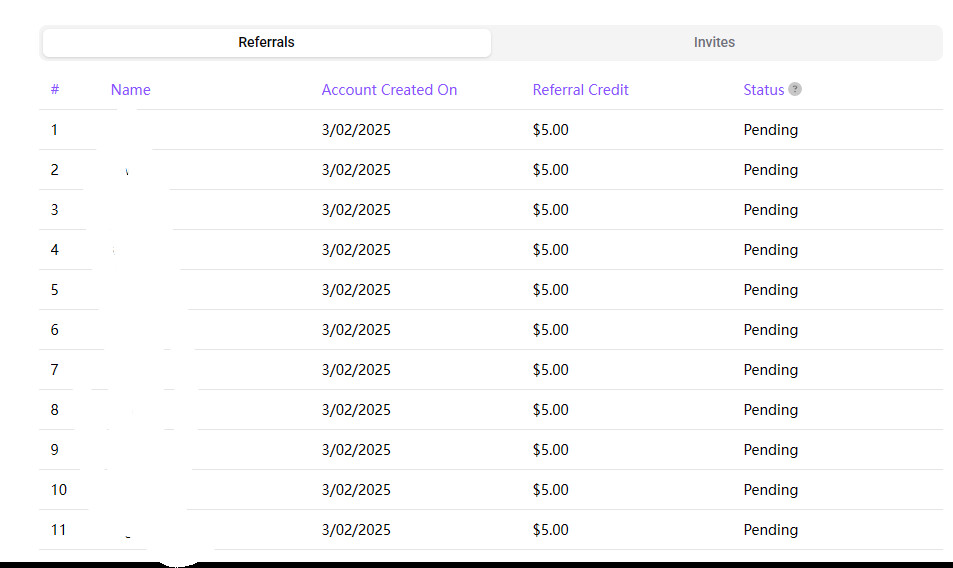Click the Status column header

[763, 90]
